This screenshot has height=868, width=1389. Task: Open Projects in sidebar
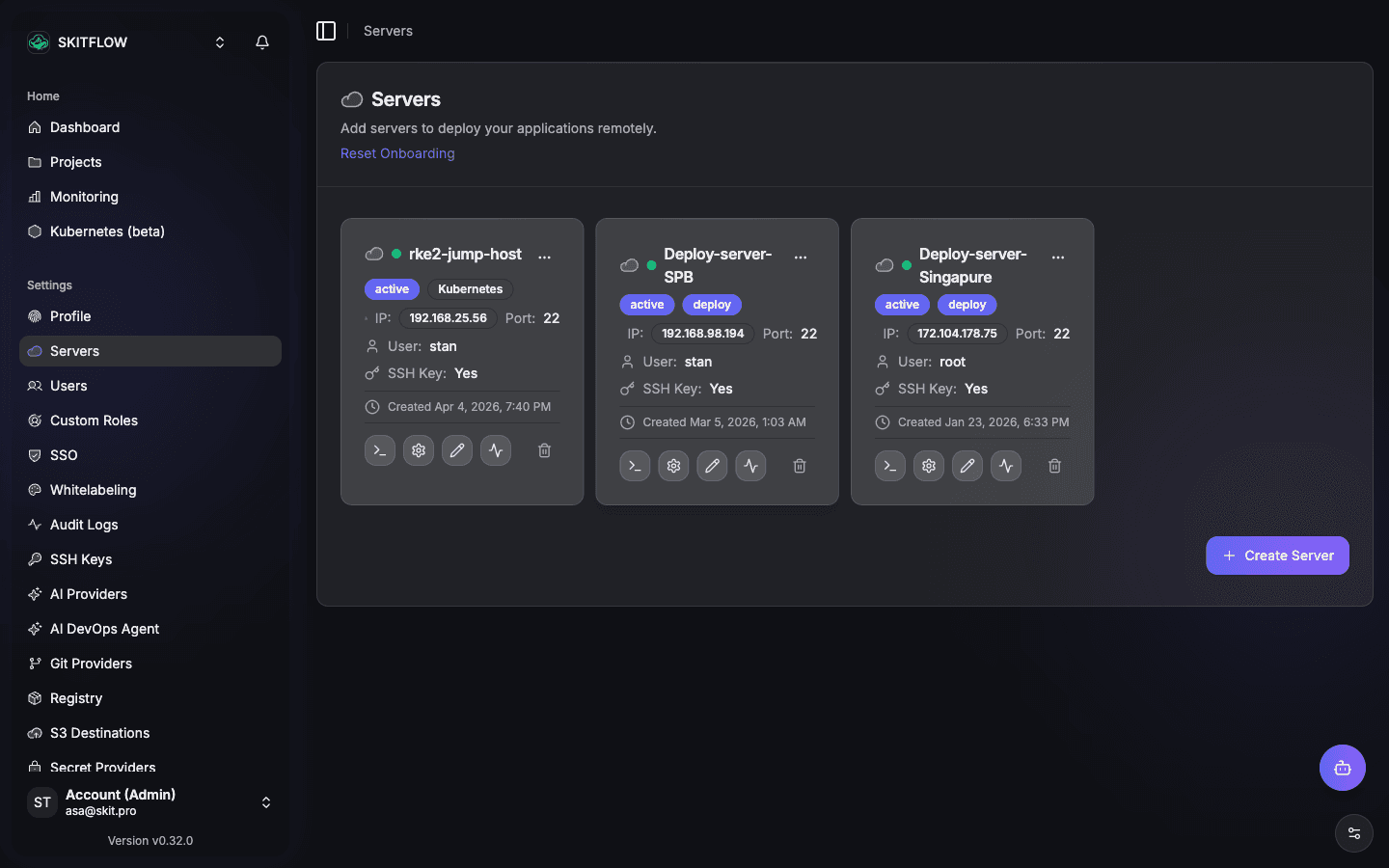point(150,162)
